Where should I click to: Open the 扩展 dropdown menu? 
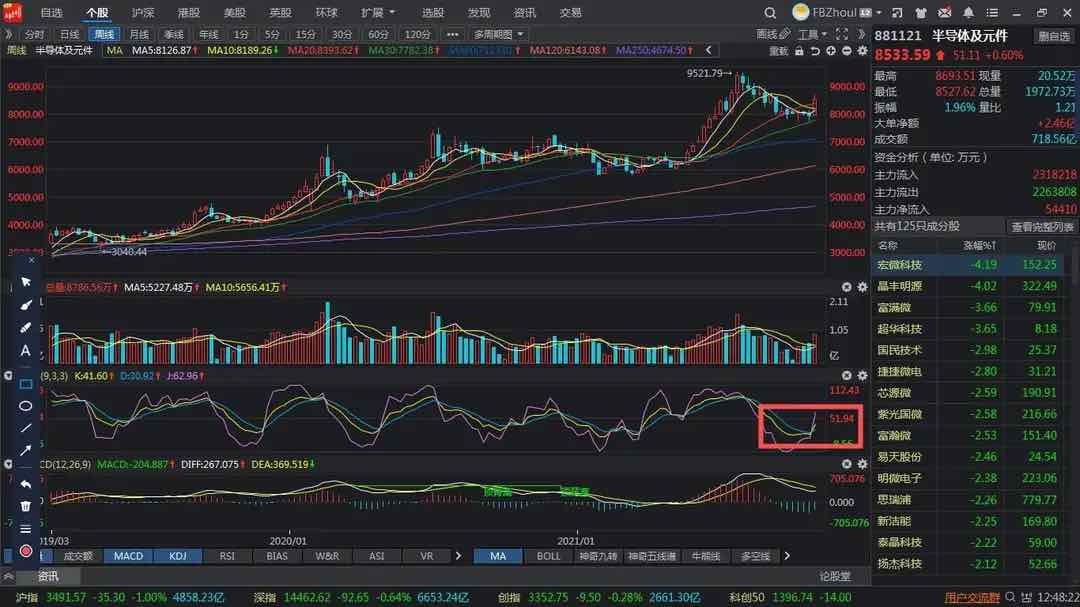click(378, 12)
